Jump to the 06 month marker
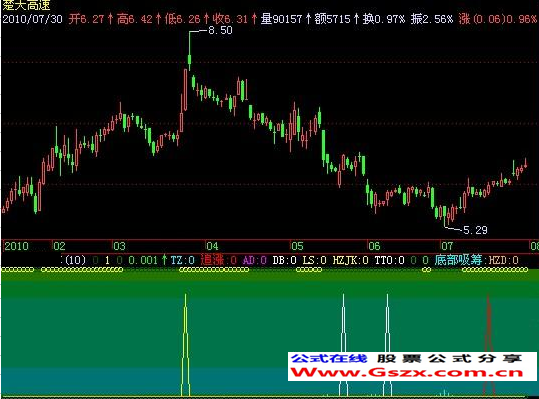539x399 pixels. (374, 246)
